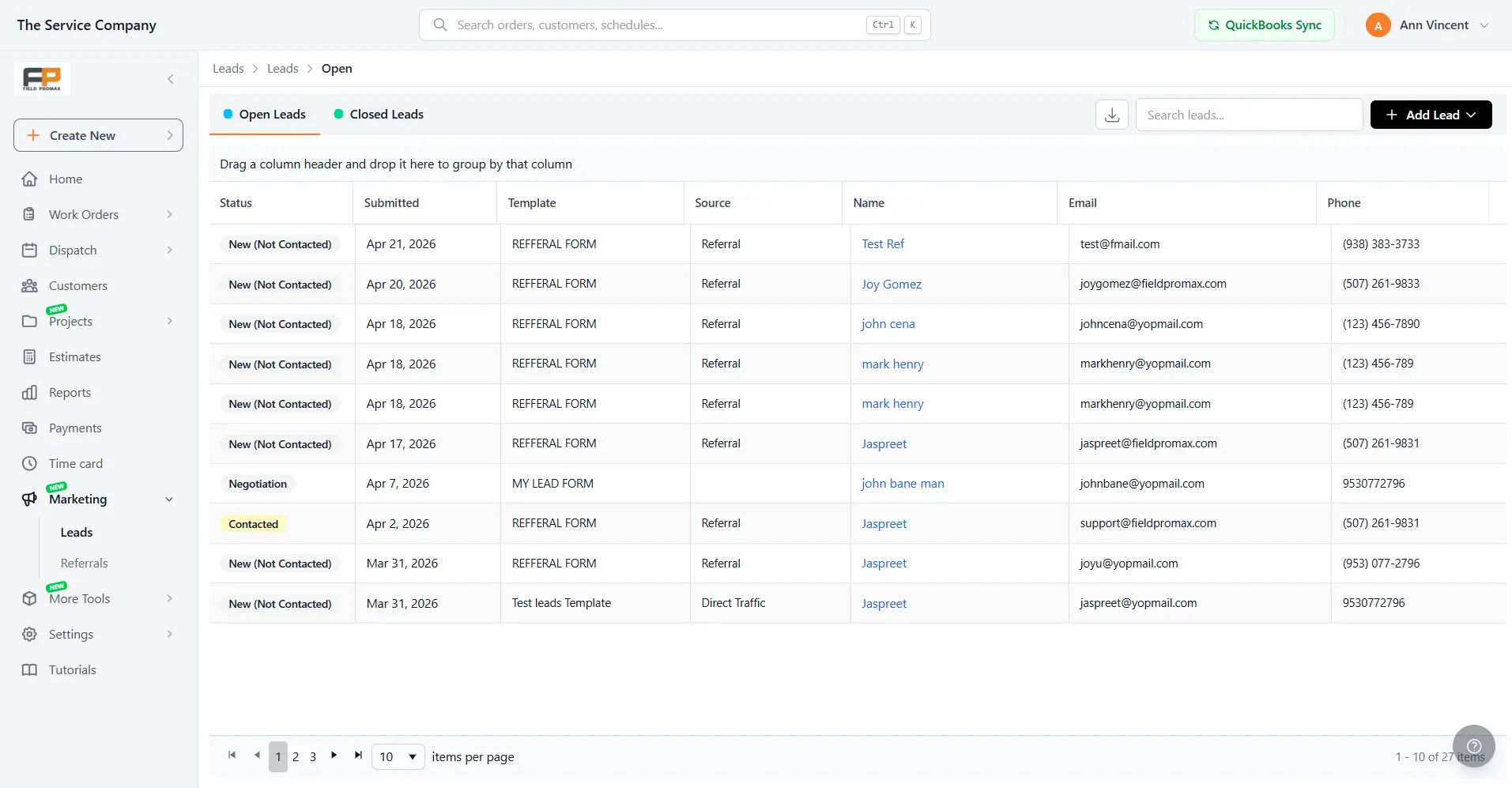Click the Payments icon in sidebar

pyautogui.click(x=29, y=428)
